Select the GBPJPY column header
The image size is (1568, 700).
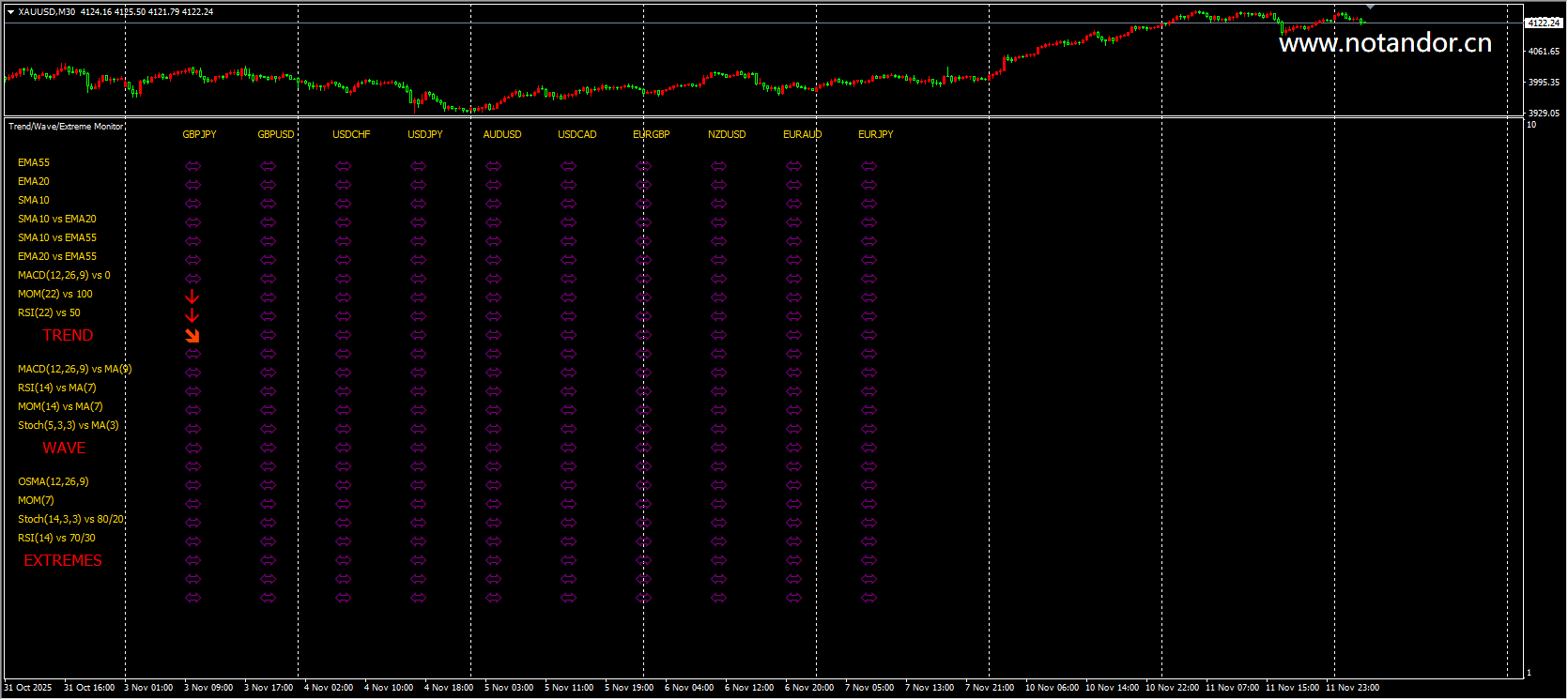coord(199,134)
